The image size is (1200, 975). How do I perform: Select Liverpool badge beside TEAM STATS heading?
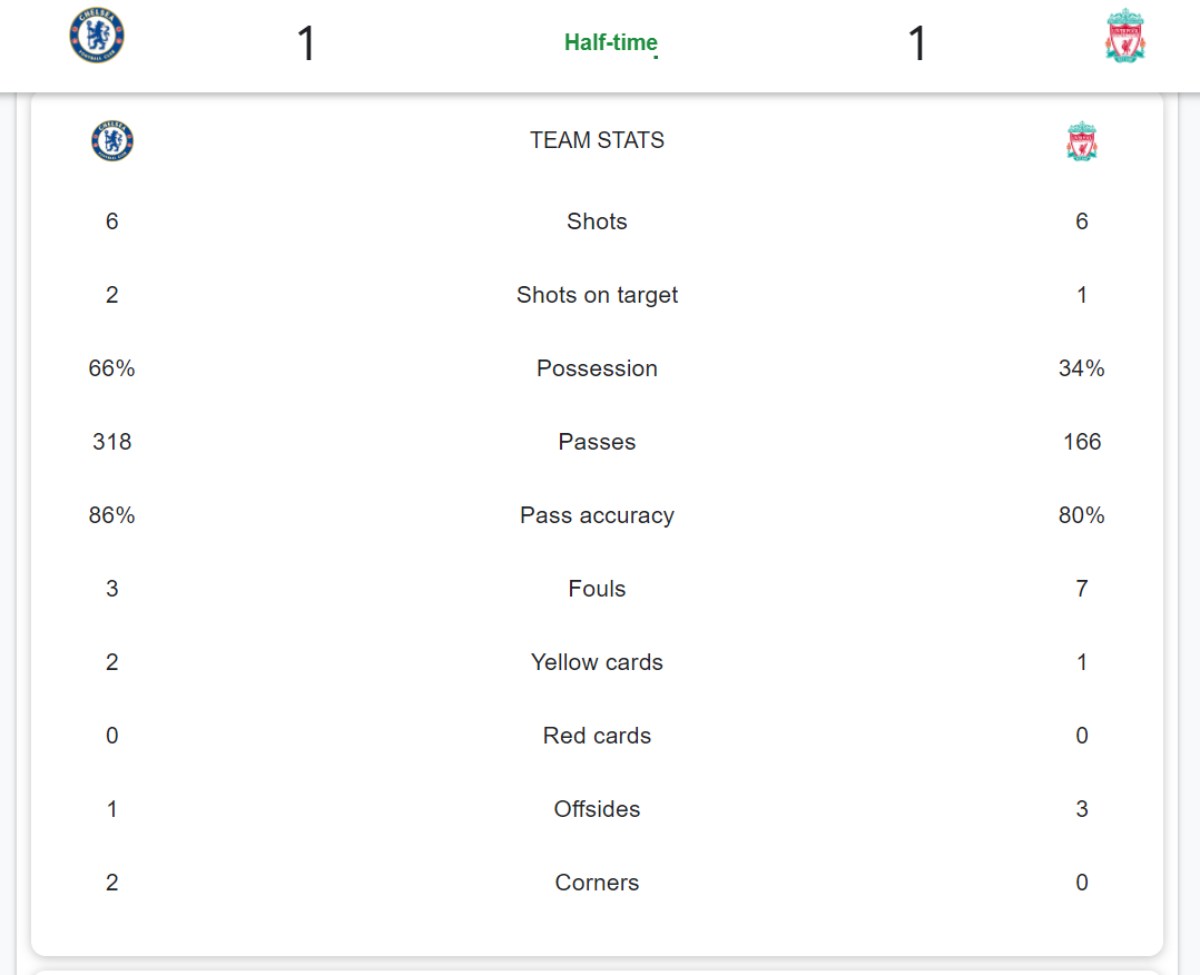pyautogui.click(x=1081, y=142)
